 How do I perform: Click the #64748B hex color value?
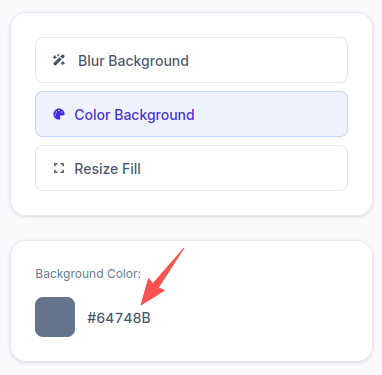[119, 318]
